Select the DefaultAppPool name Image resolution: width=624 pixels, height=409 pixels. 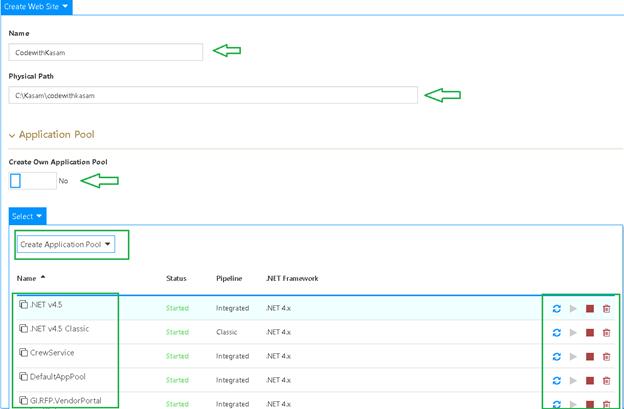click(58, 376)
